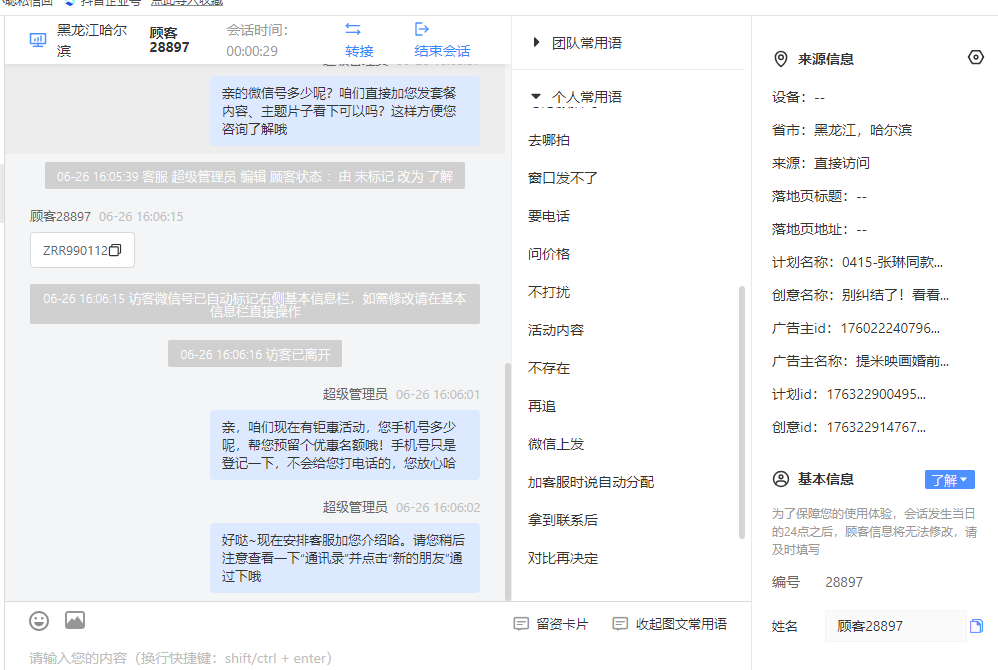Copy the customer name 顾客28897
Viewport: 998px width, 670px height.
point(976,626)
